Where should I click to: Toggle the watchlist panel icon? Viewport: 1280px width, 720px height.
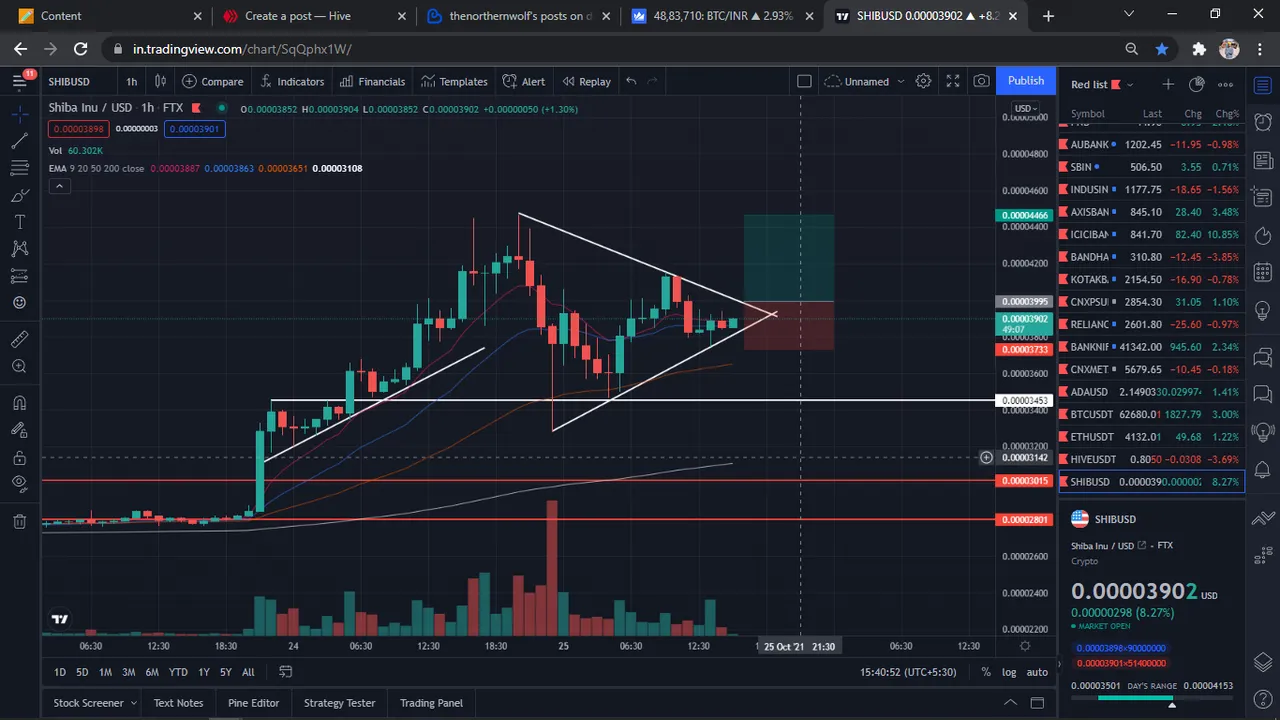[x=1263, y=84]
